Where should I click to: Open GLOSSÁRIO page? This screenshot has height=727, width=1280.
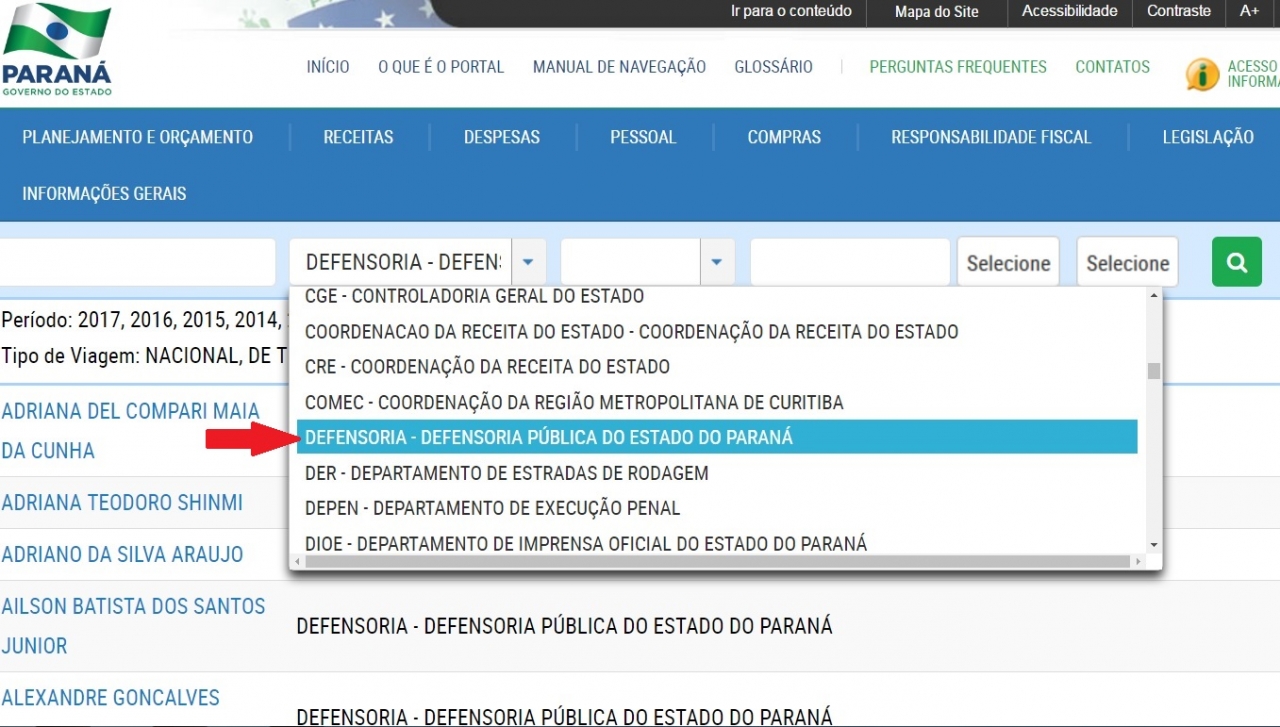[773, 67]
